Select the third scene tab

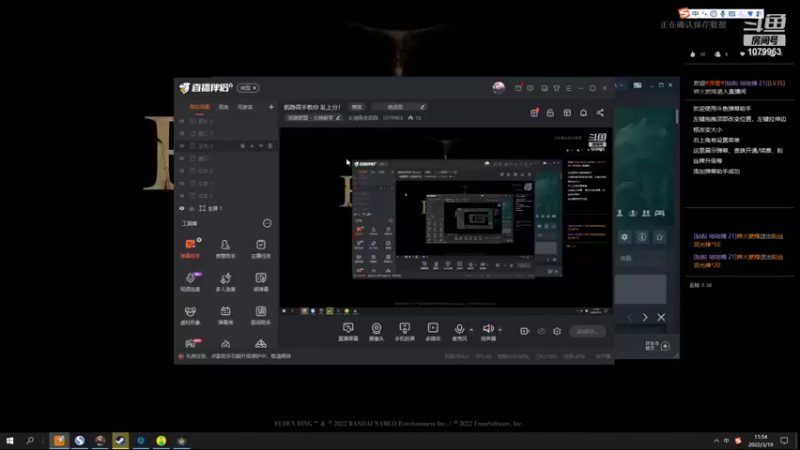pos(245,107)
